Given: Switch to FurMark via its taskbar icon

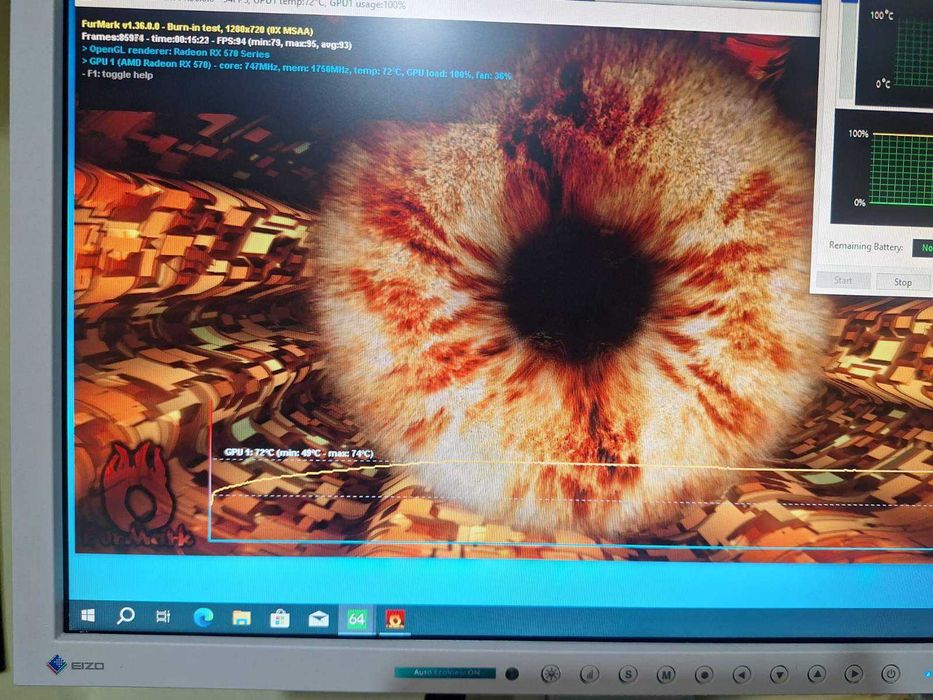Looking at the screenshot, I should pyautogui.click(x=395, y=620).
